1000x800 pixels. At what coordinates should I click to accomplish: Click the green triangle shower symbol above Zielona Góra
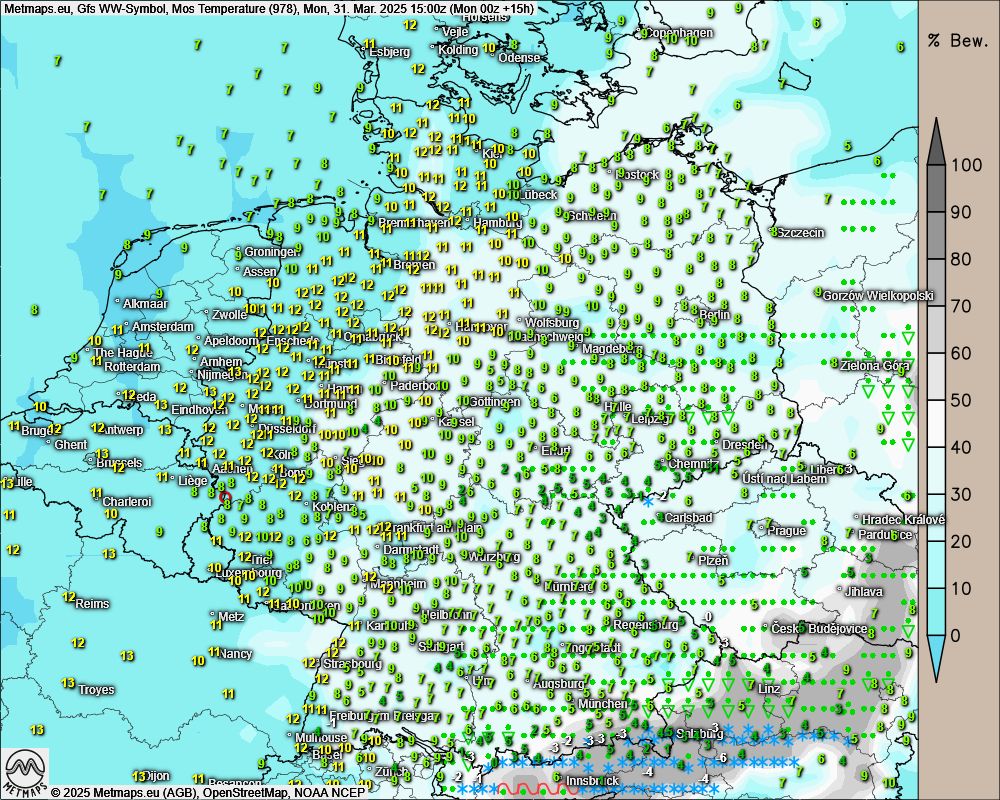907,339
